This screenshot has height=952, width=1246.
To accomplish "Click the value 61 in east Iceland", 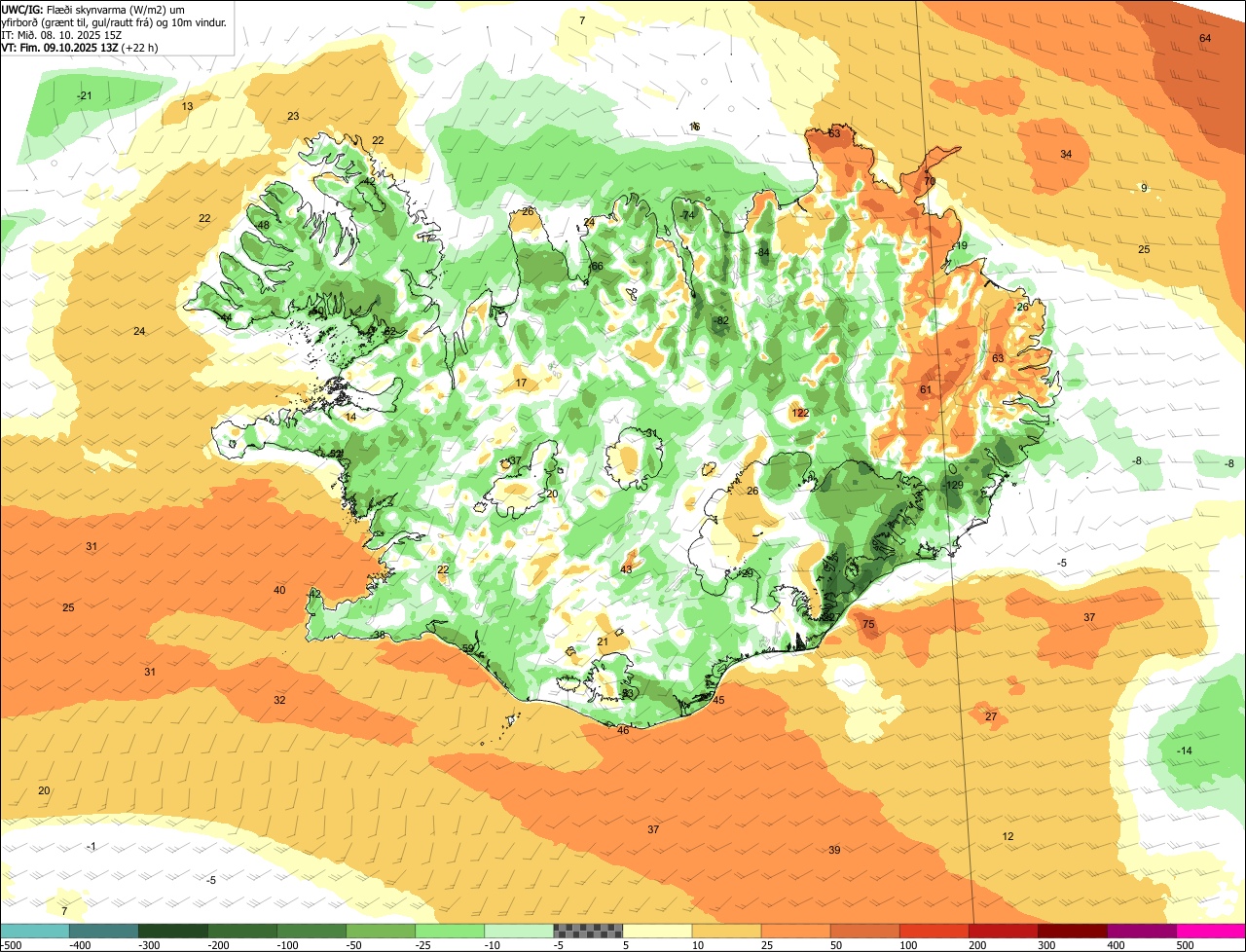I will pyautogui.click(x=926, y=389).
